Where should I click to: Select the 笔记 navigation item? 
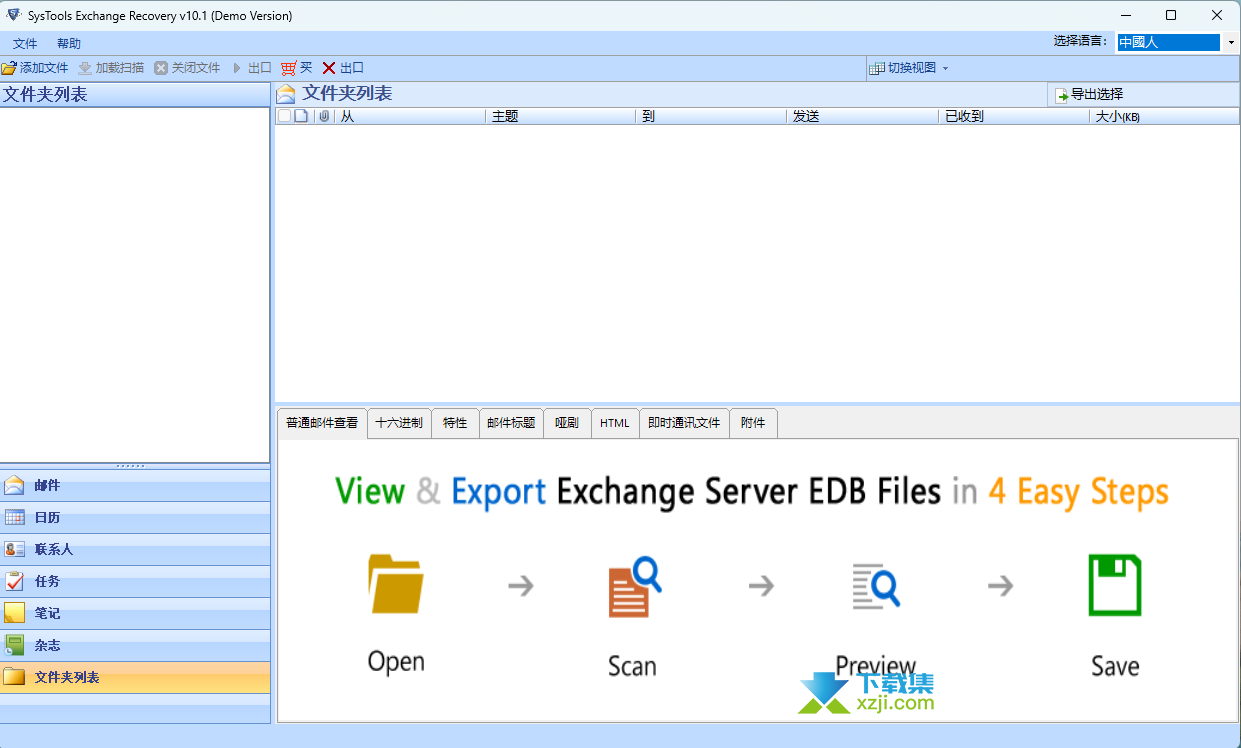point(135,614)
